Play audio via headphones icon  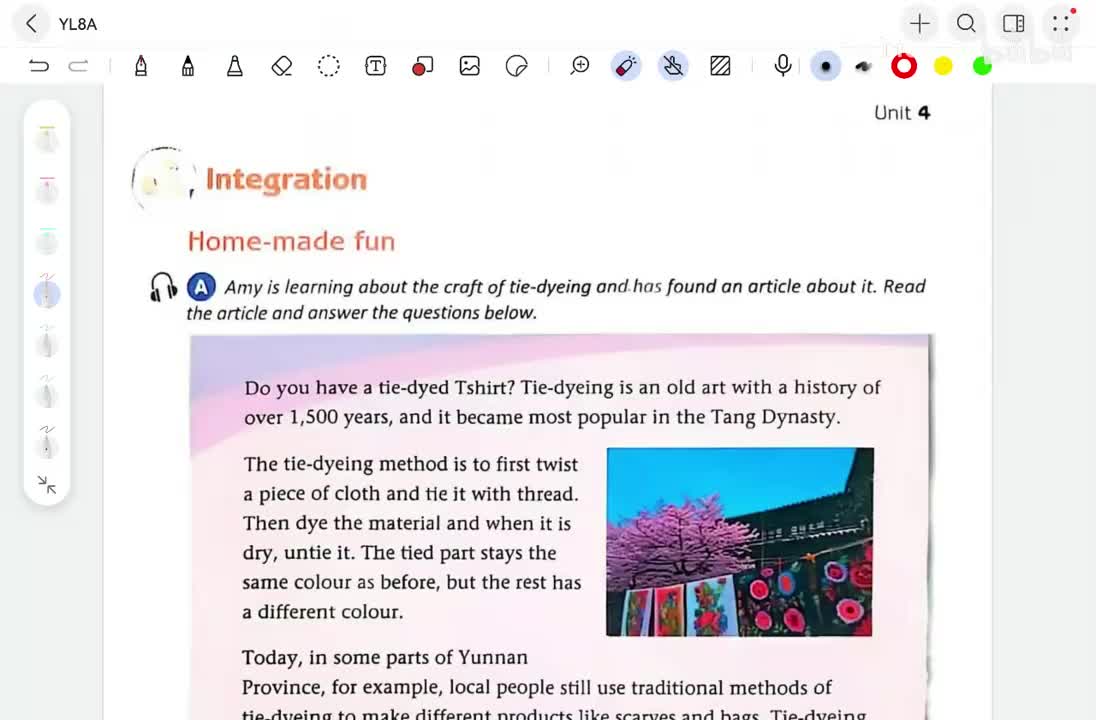(x=163, y=287)
